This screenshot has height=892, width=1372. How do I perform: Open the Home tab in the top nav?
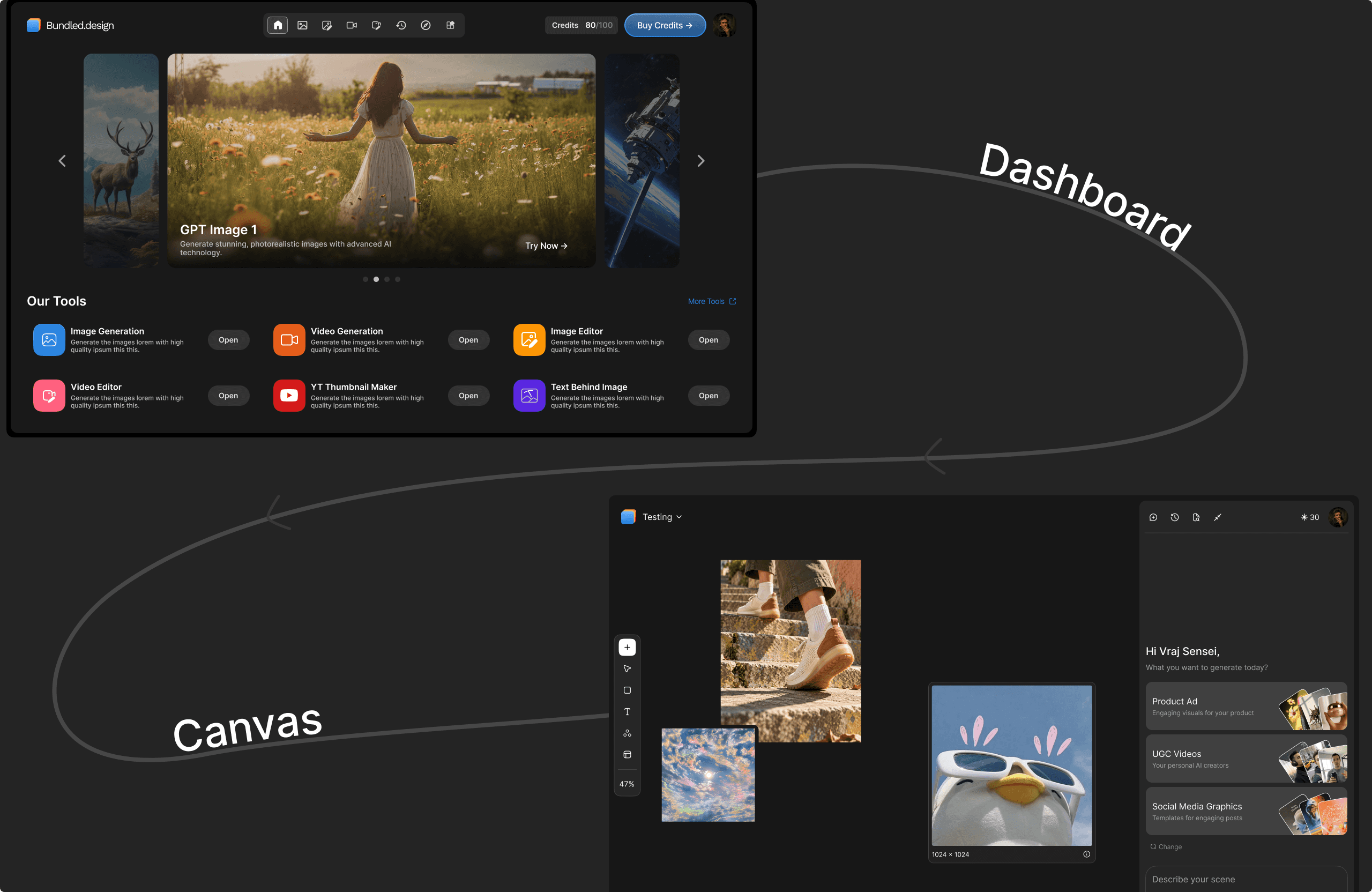[277, 25]
